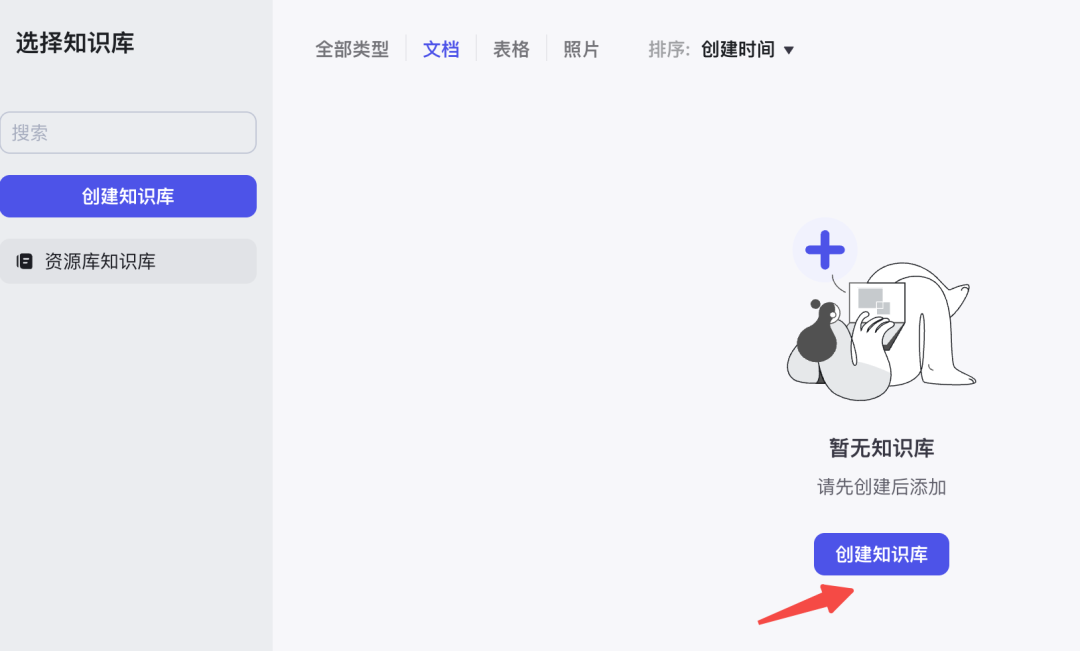Screen dimensions: 1080x651
Task: Click the 创建知识库 button below the illustration
Action: (x=882, y=554)
